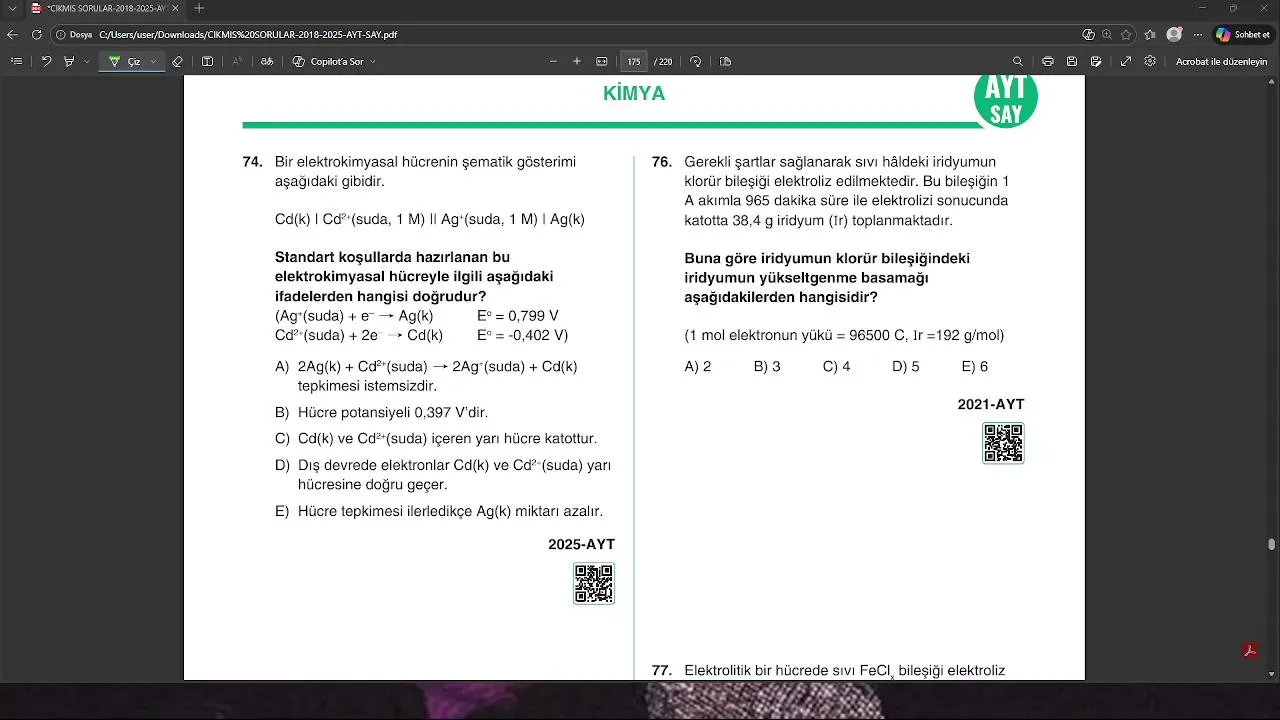Select the CIKMIS SORULAR PDF tab
1280x720 pixels.
pos(104,8)
